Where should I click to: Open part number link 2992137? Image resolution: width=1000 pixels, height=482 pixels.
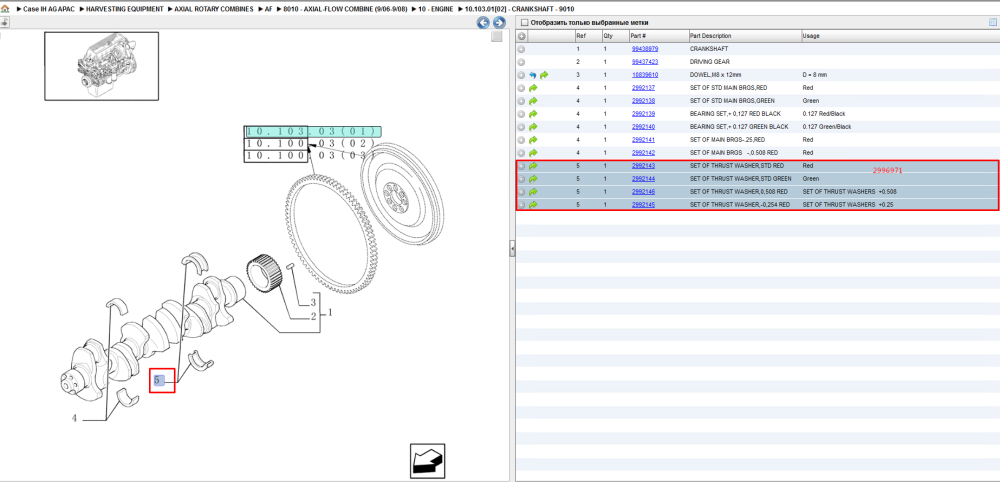643,88
